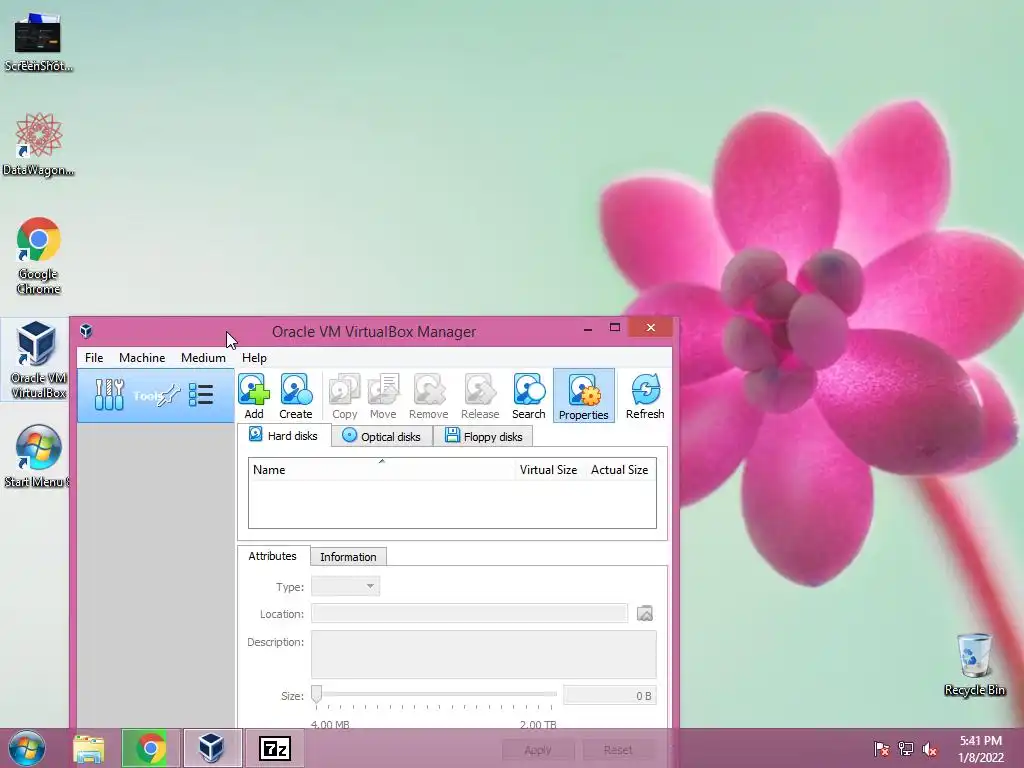Switch to the Floppy disks tab
Viewport: 1024px width, 768px height.
coord(483,436)
